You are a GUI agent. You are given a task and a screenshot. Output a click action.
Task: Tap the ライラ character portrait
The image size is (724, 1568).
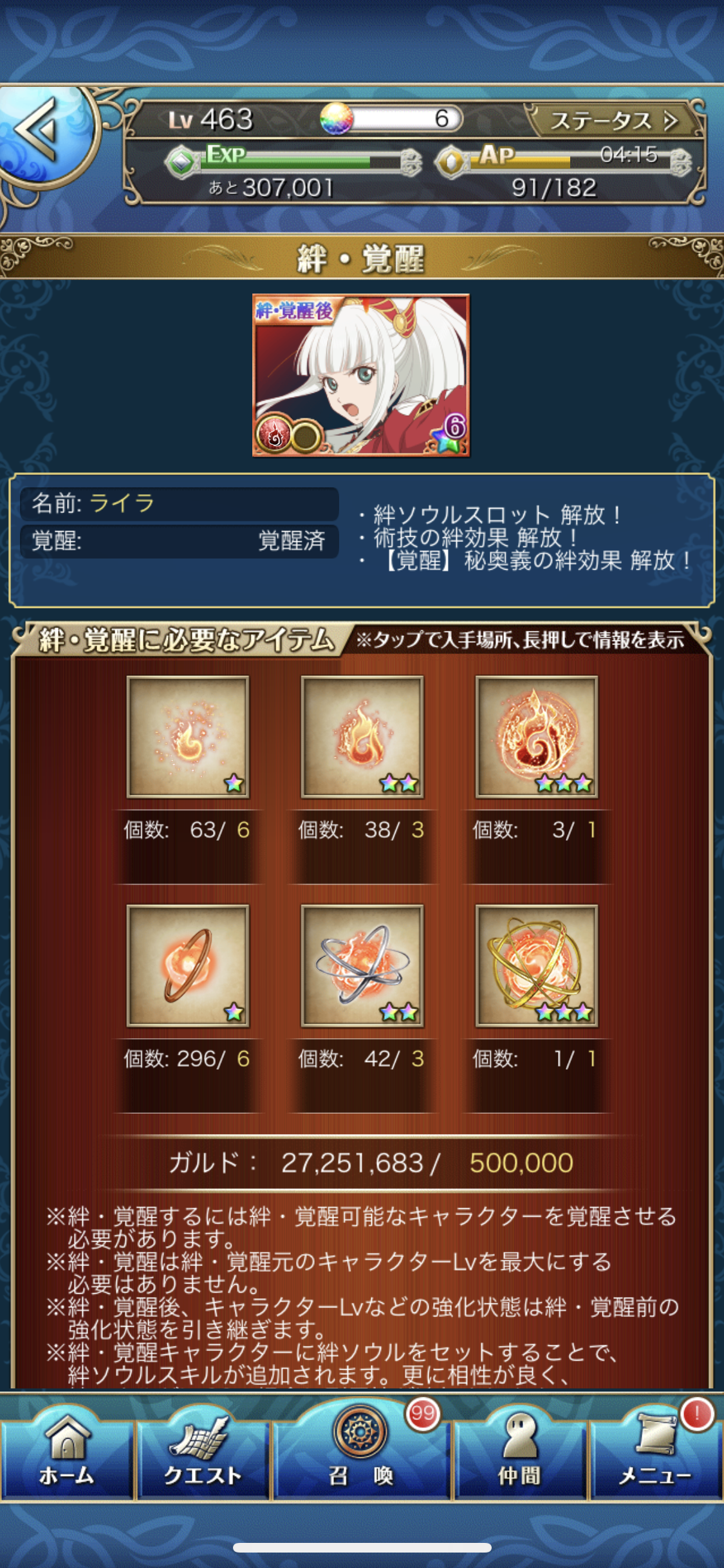point(361,375)
